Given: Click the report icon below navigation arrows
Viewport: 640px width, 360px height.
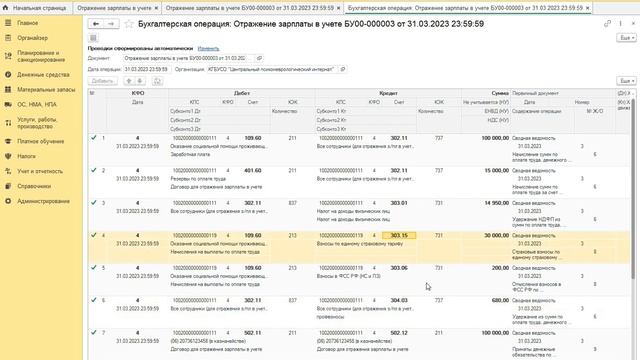Looking at the screenshot, I should [93, 38].
